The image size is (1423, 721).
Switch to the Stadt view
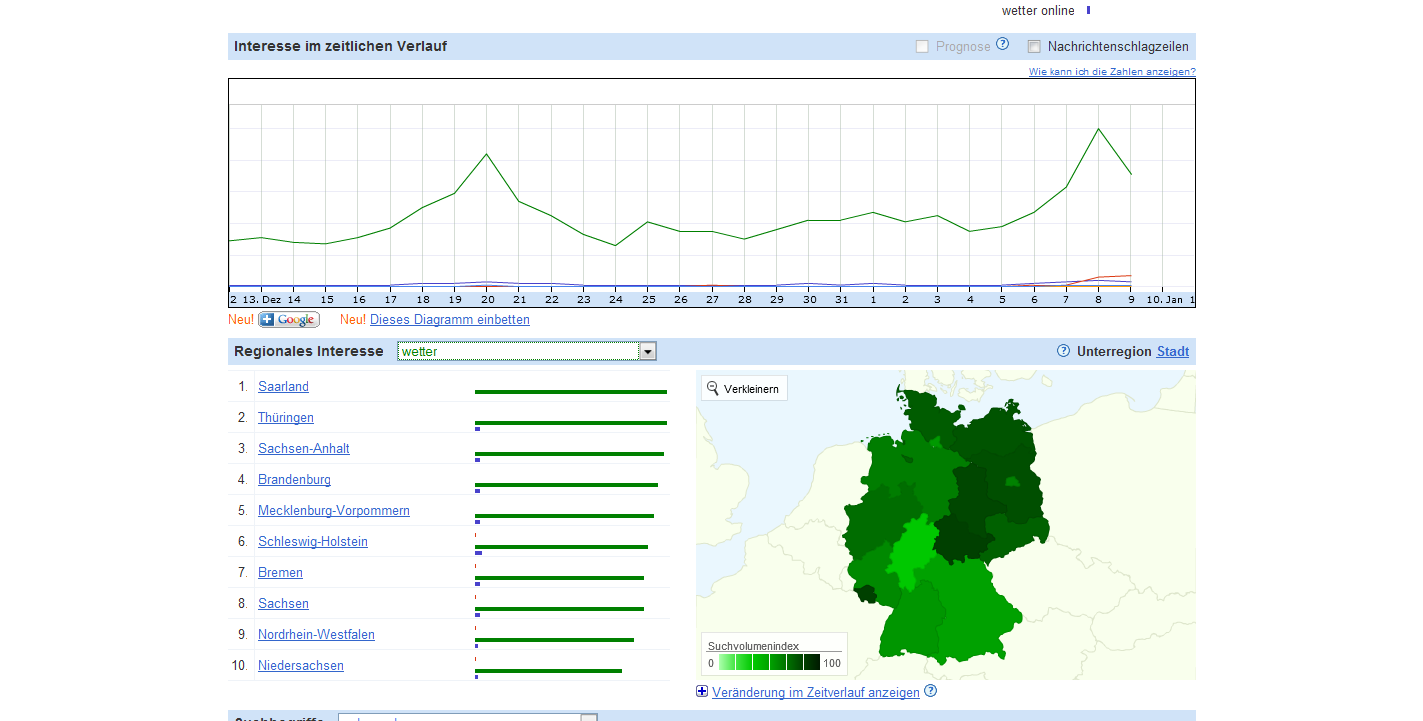point(1173,351)
